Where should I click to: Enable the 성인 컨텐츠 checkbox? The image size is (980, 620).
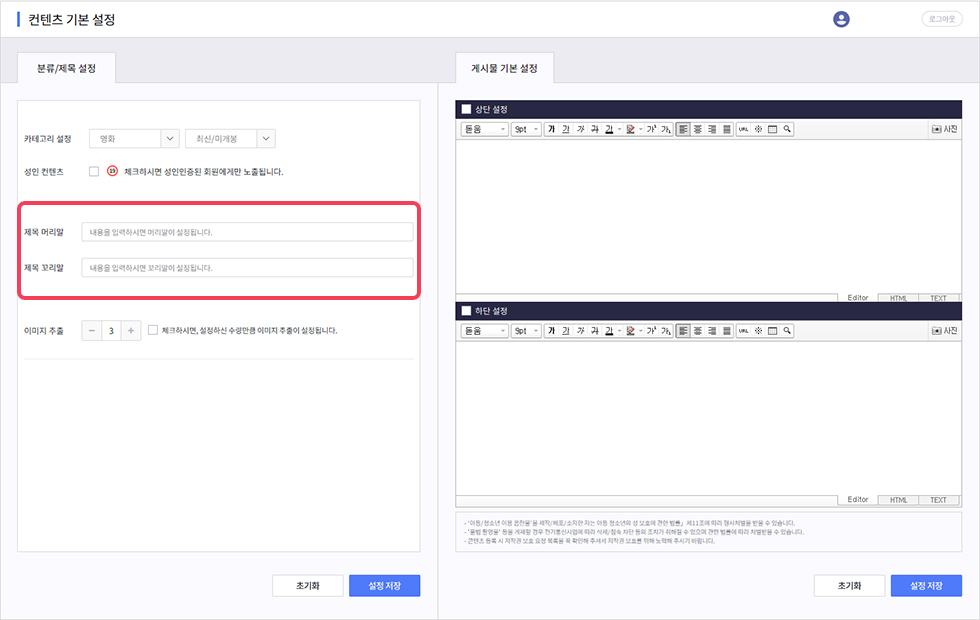click(94, 171)
